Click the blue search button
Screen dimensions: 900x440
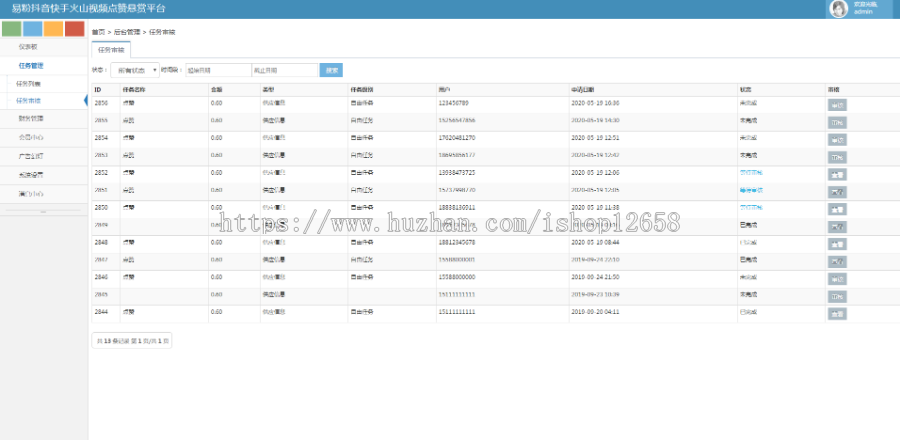(331, 70)
